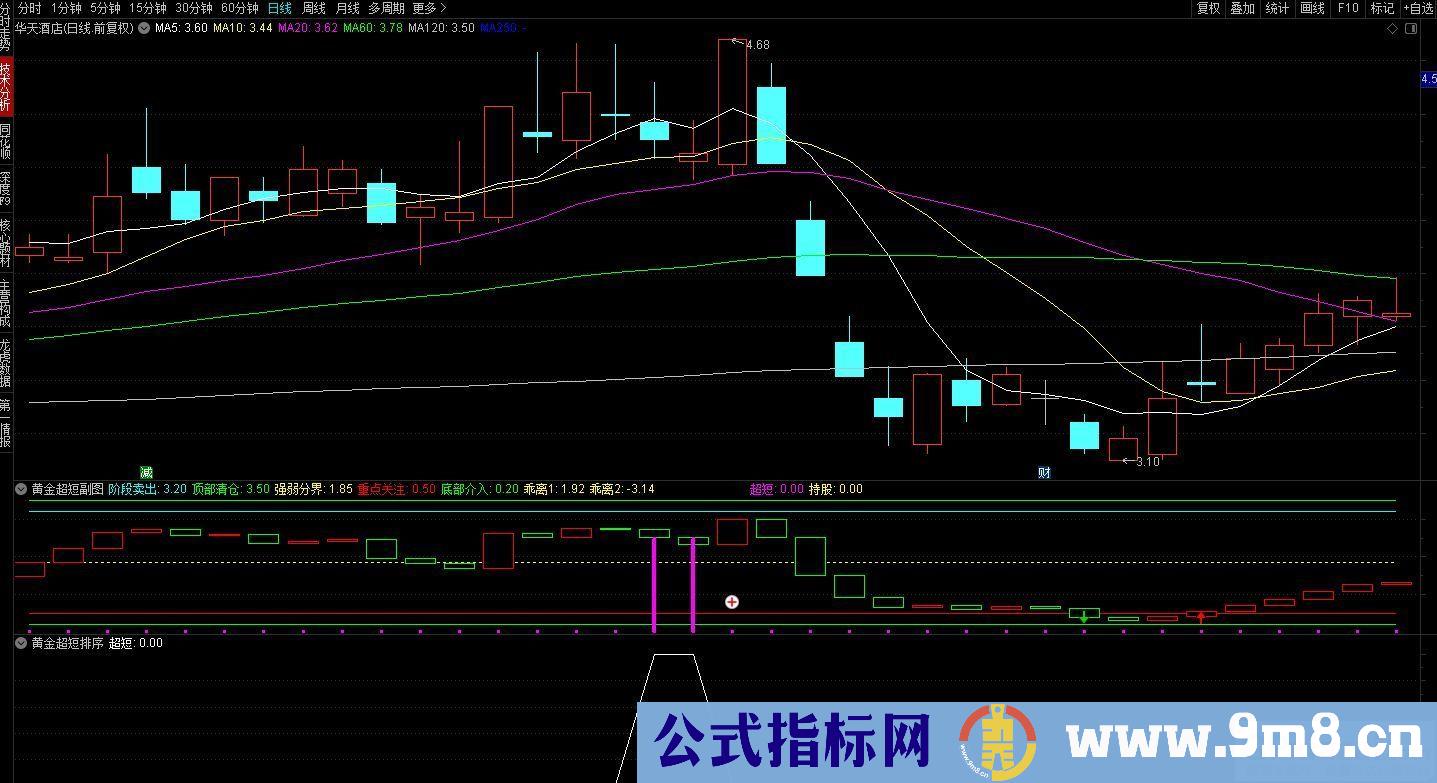Click the 重点关注: 0.50 value

(397, 489)
